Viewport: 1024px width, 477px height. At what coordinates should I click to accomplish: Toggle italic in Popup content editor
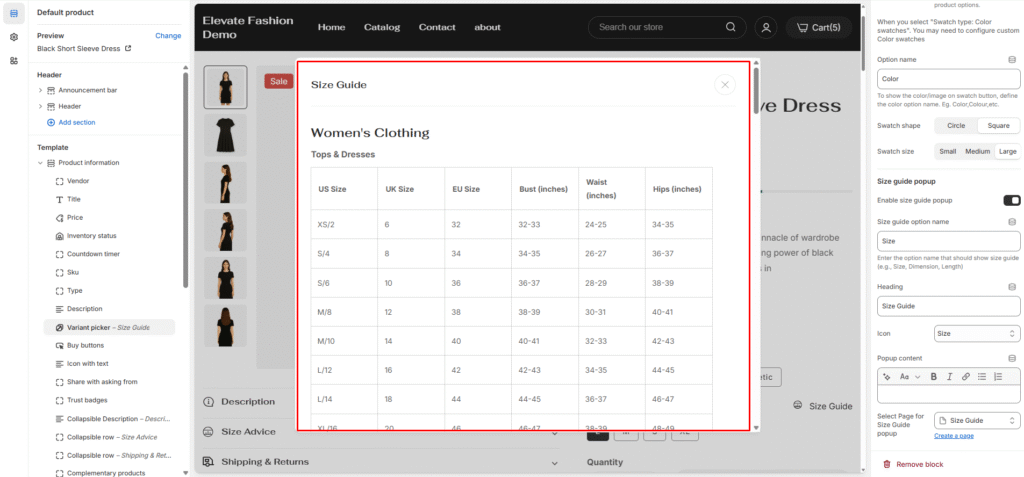click(950, 376)
